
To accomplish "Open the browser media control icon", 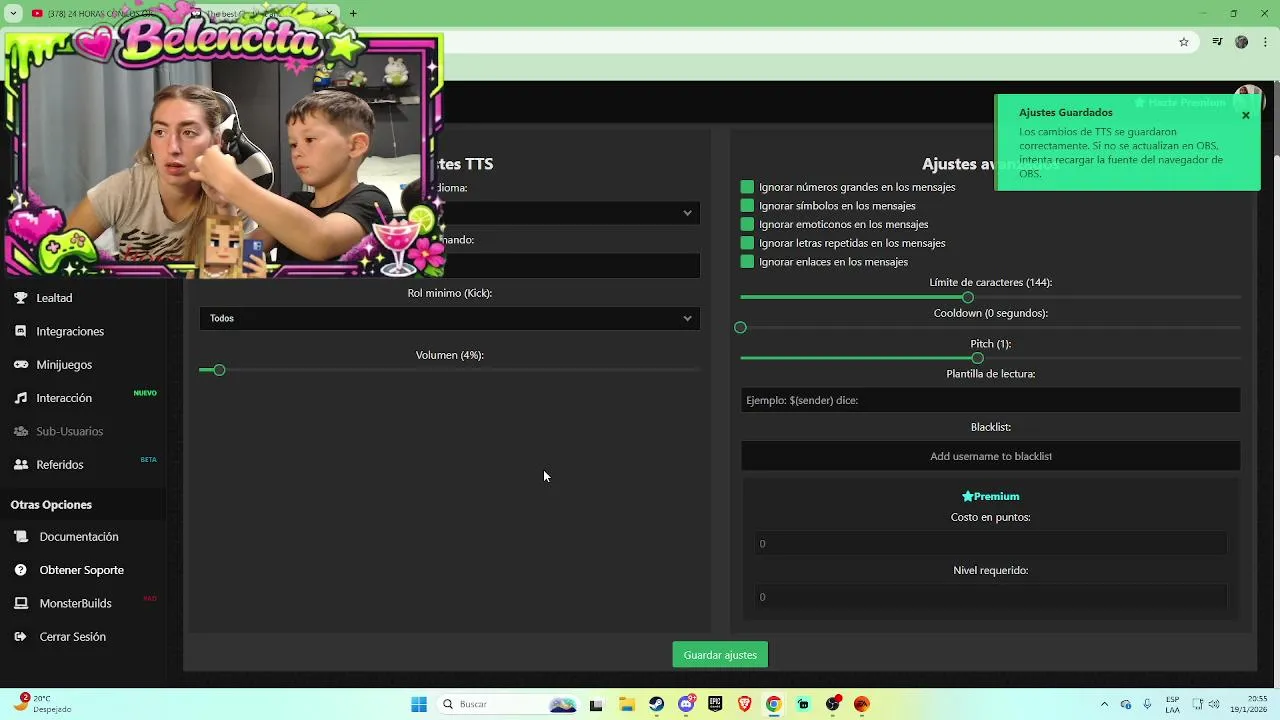I will pyautogui.click(x=1217, y=42).
